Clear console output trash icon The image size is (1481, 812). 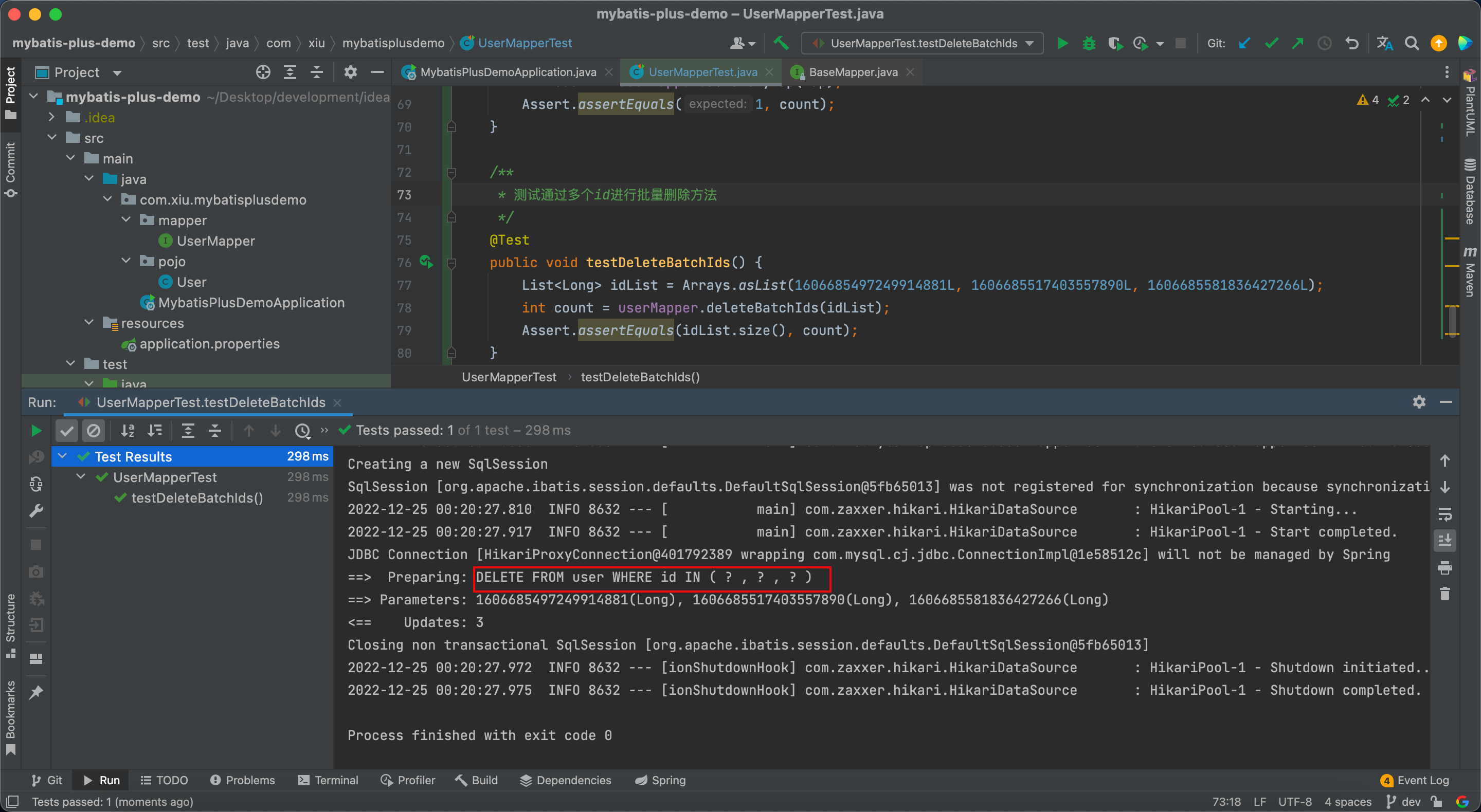coord(1445,594)
